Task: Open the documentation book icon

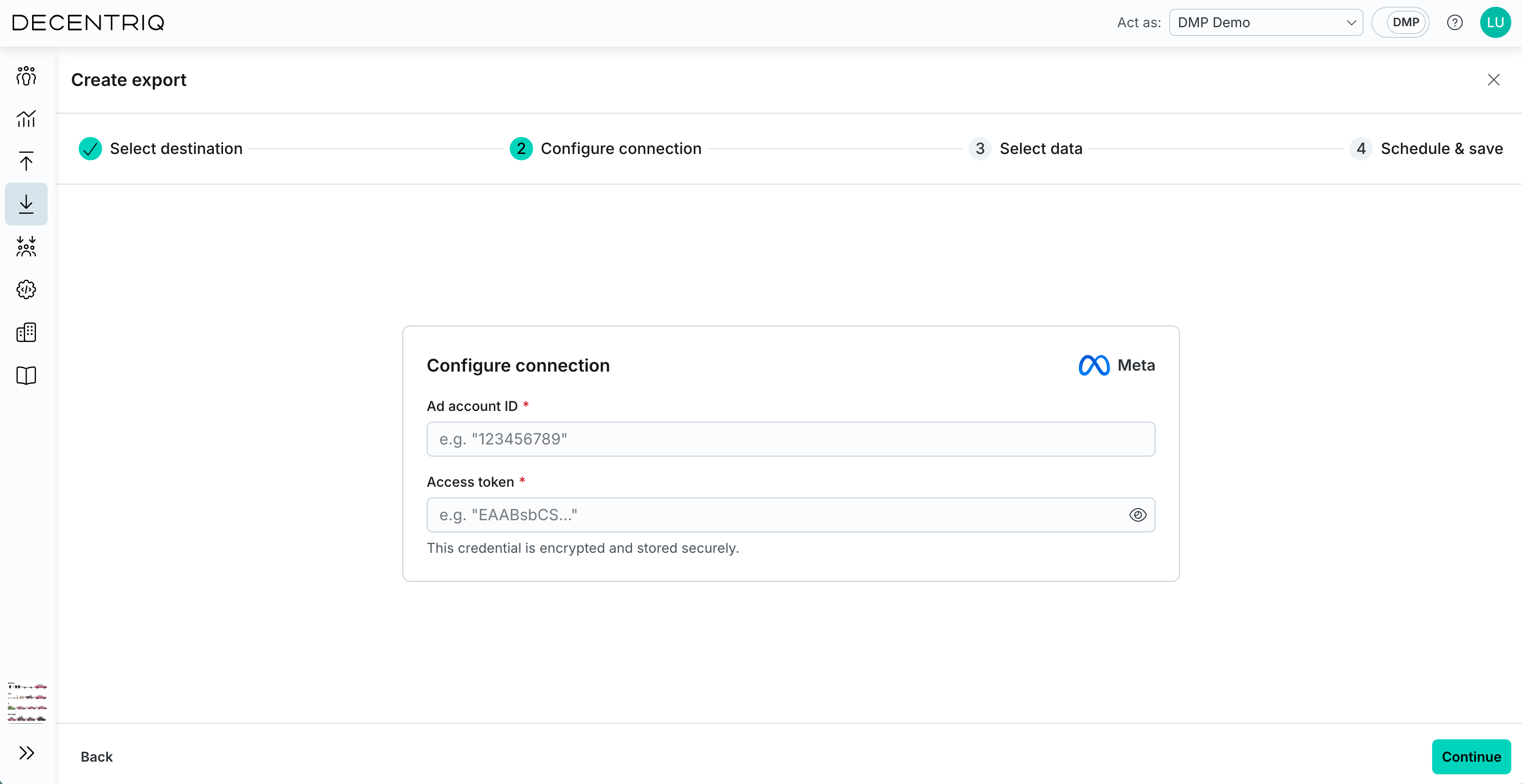Action: click(x=26, y=375)
